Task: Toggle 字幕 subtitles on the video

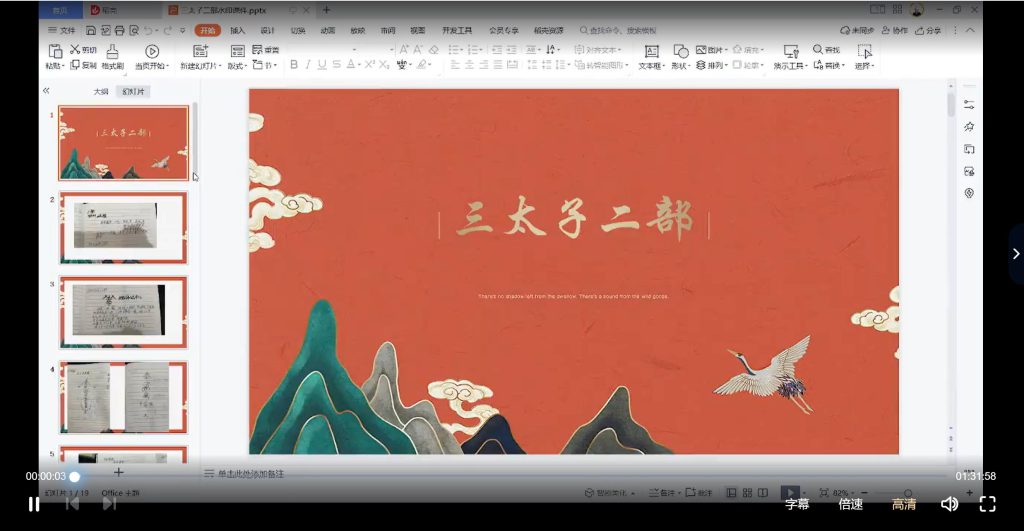Action: [797, 504]
